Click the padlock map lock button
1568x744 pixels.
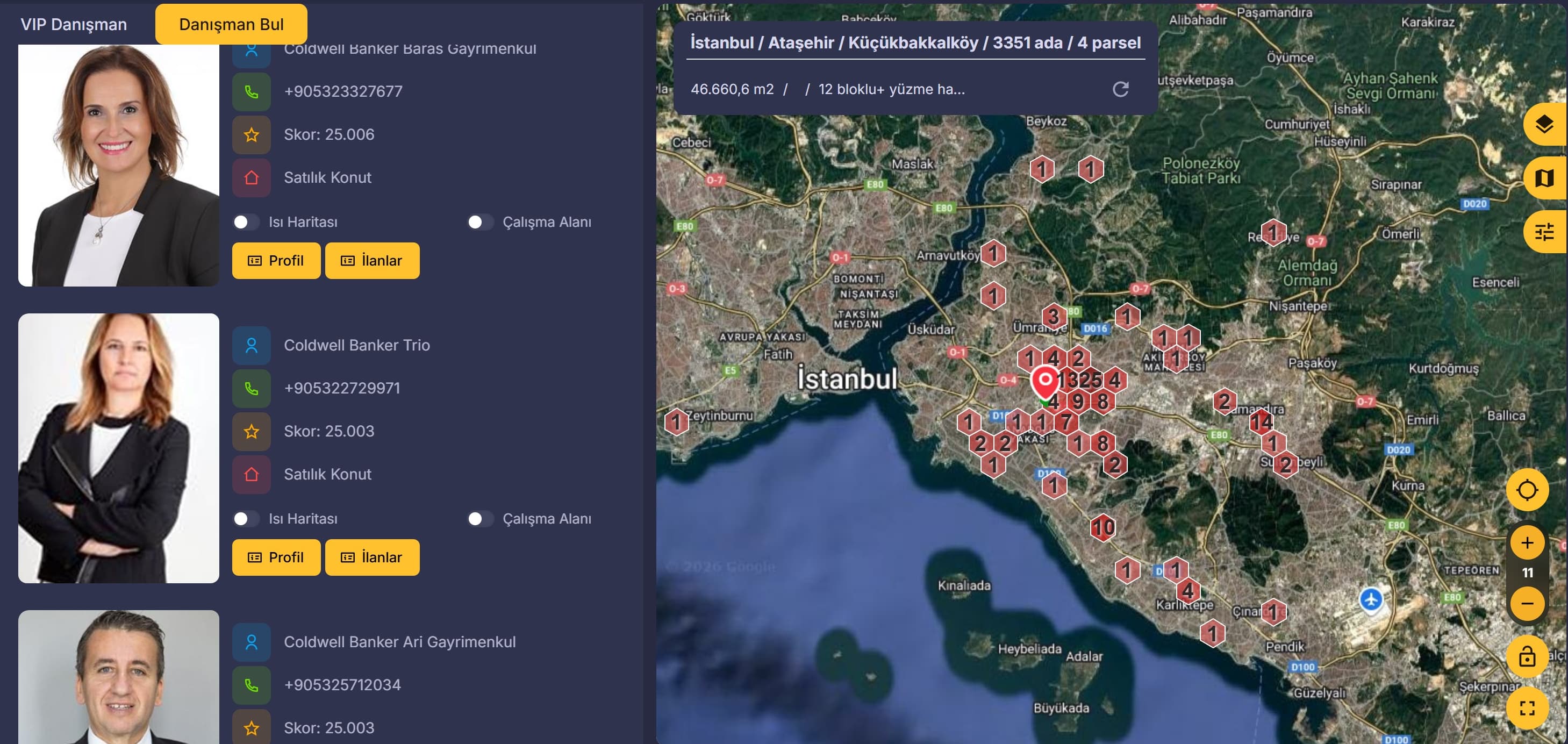[1527, 657]
